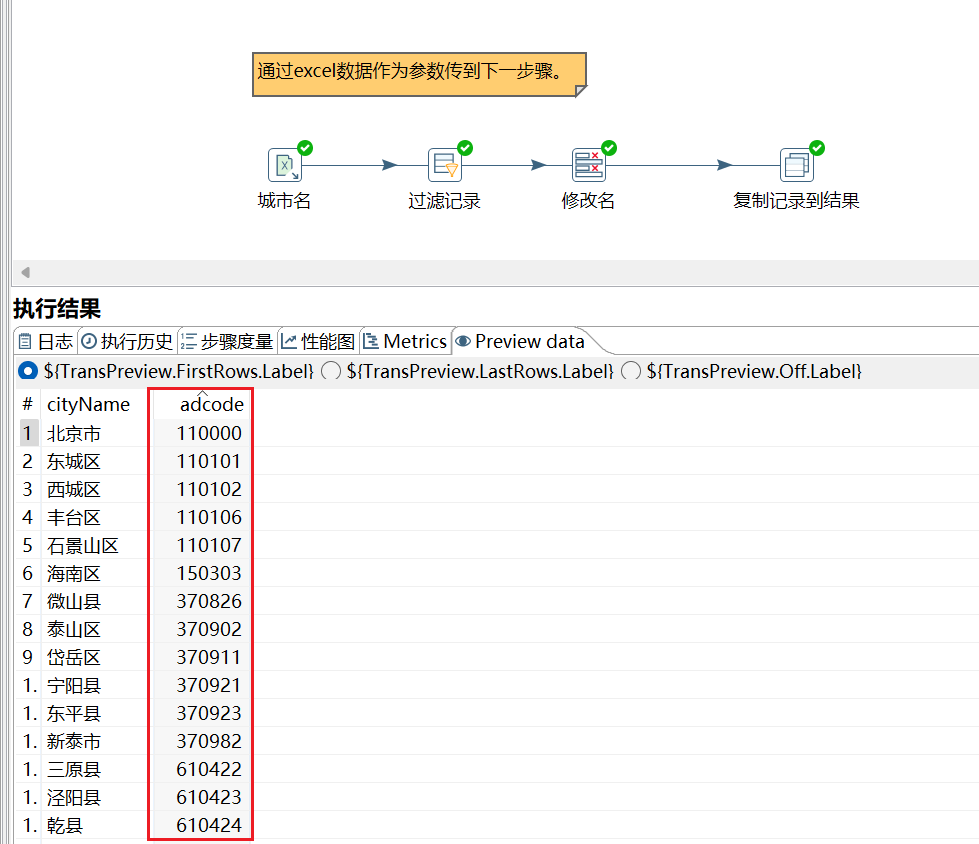Select adcode value 610422
The width and height of the screenshot is (979, 844).
(x=209, y=770)
